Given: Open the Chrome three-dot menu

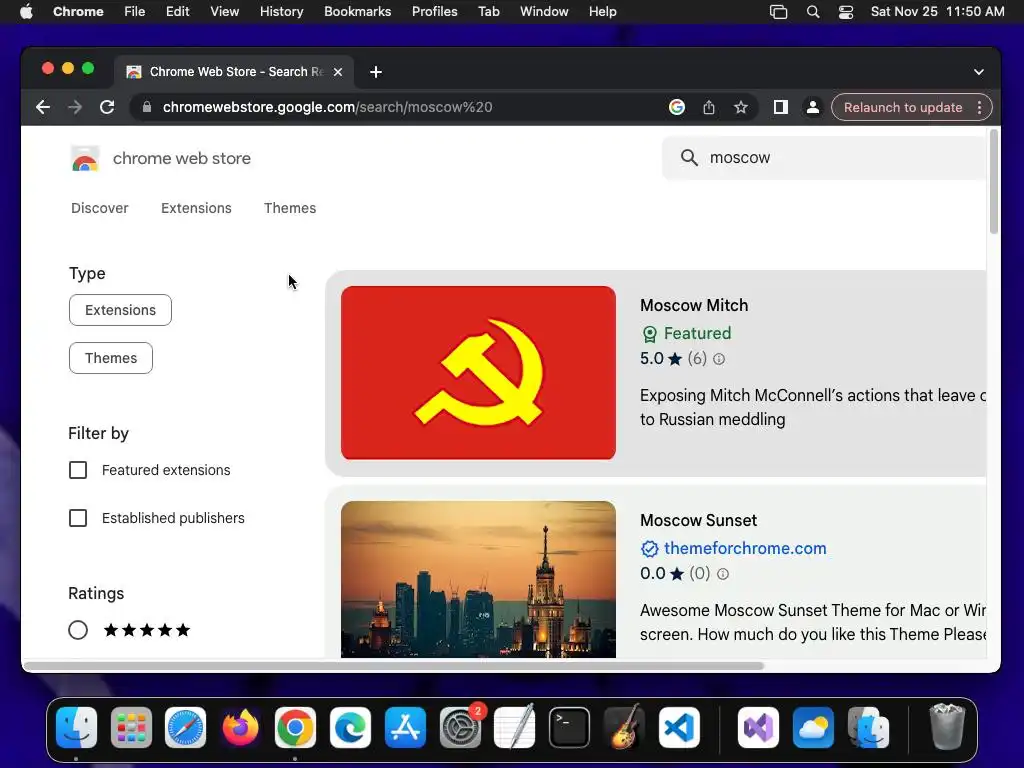Looking at the screenshot, I should click(979, 107).
